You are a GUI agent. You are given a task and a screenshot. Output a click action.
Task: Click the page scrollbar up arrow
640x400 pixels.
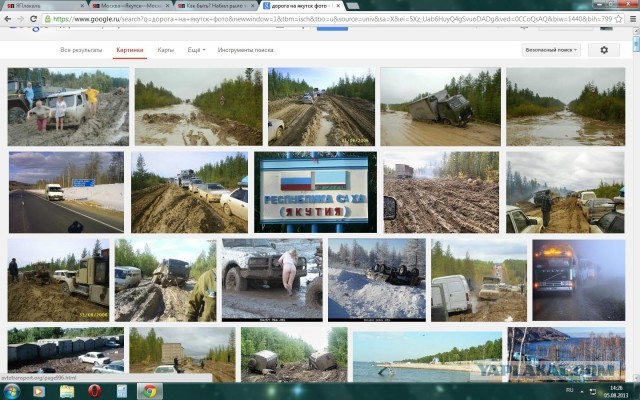pos(636,32)
